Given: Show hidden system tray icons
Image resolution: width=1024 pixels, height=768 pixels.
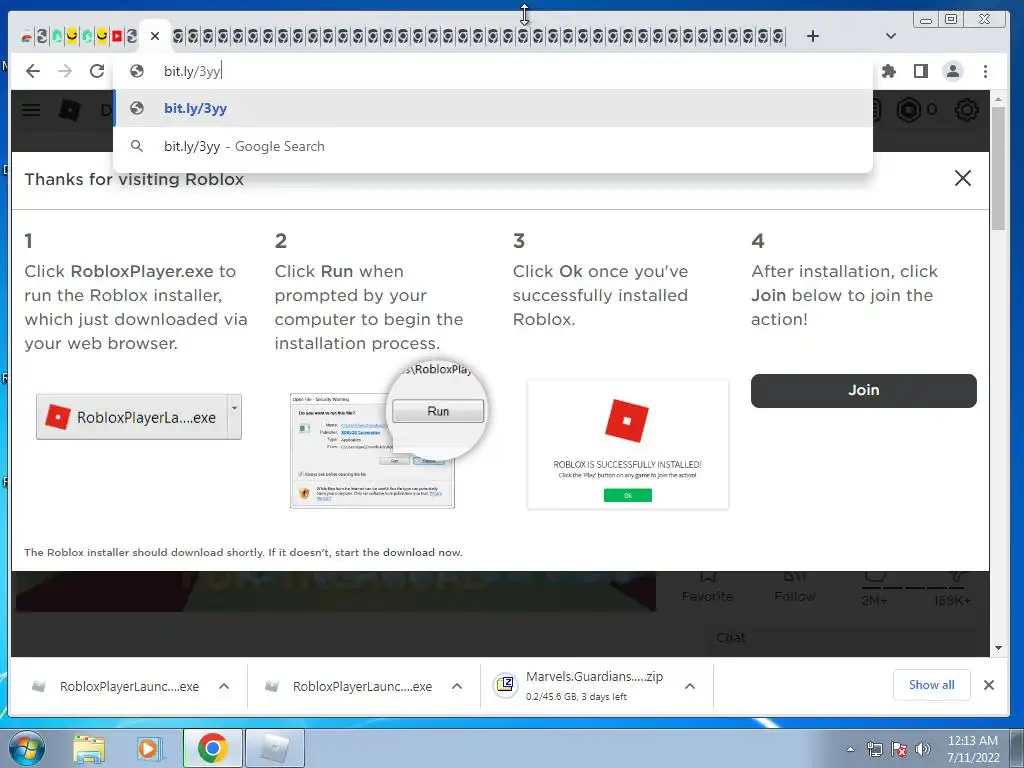Looking at the screenshot, I should click(850, 750).
